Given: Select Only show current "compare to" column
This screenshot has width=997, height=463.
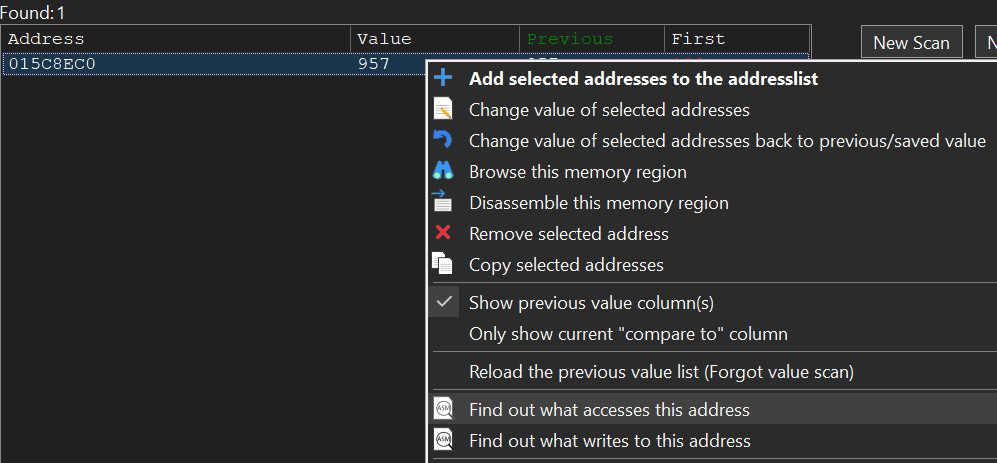Looking at the screenshot, I should click(x=628, y=334).
